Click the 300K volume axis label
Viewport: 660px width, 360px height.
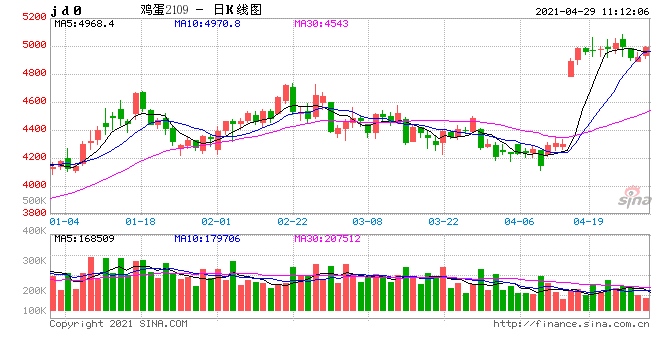point(34,260)
